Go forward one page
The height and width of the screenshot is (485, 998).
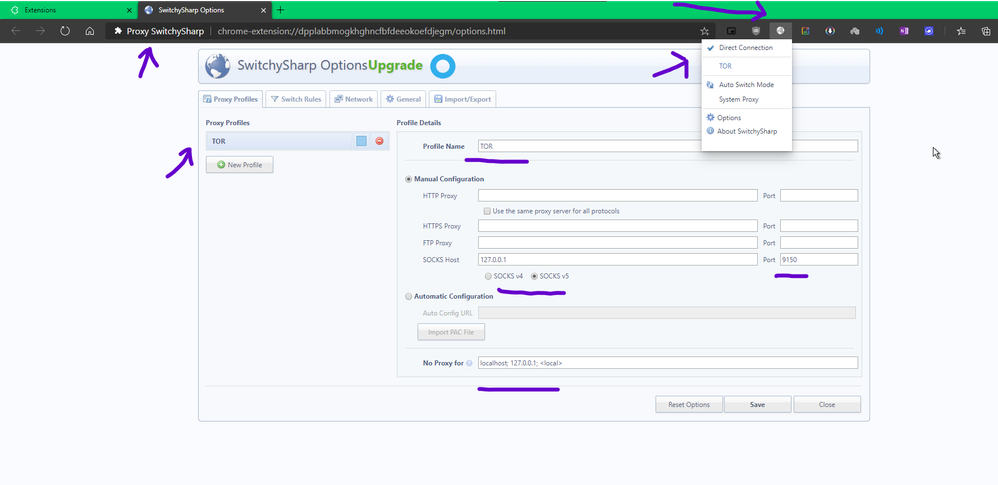pyautogui.click(x=40, y=31)
